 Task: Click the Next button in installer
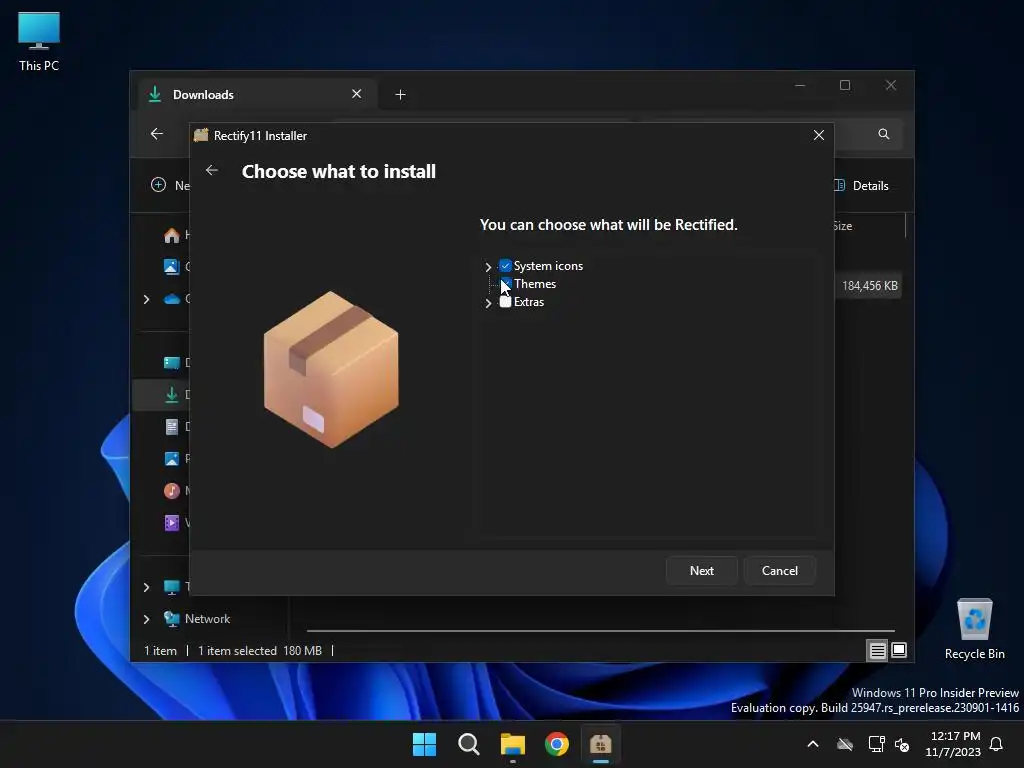point(701,571)
